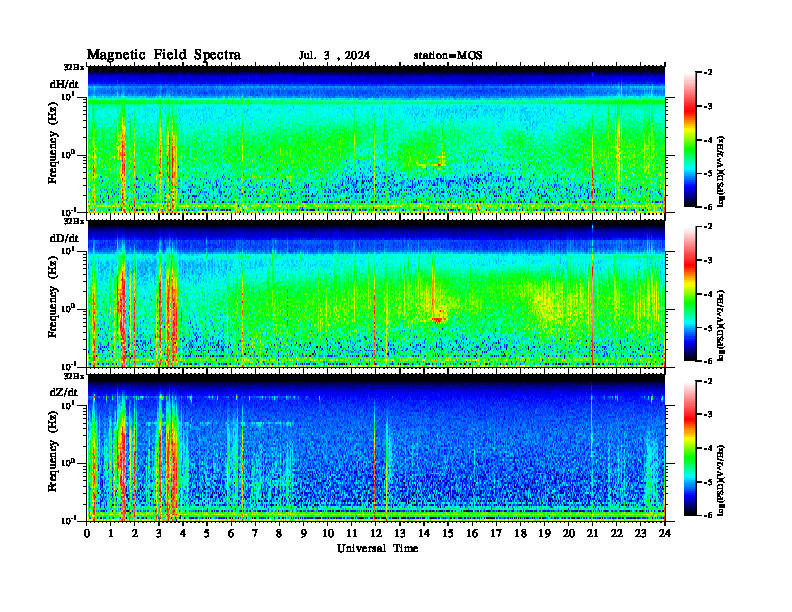
Task: Click the "station=MOS" label
Action: click(x=448, y=56)
